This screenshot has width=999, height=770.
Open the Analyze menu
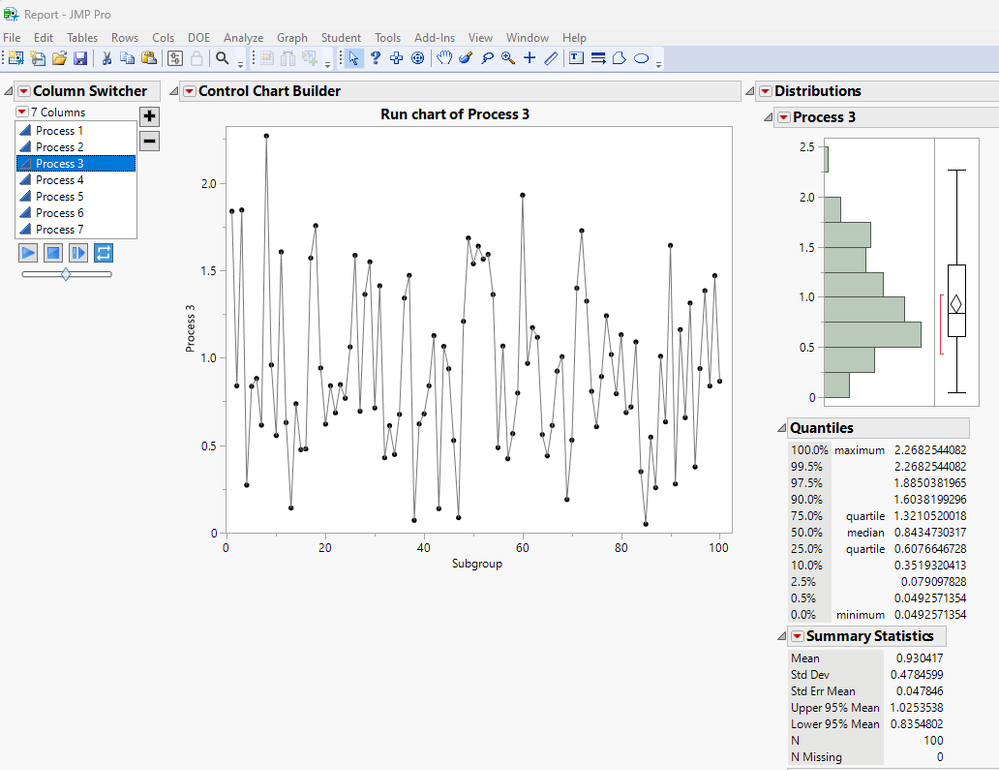click(x=243, y=38)
